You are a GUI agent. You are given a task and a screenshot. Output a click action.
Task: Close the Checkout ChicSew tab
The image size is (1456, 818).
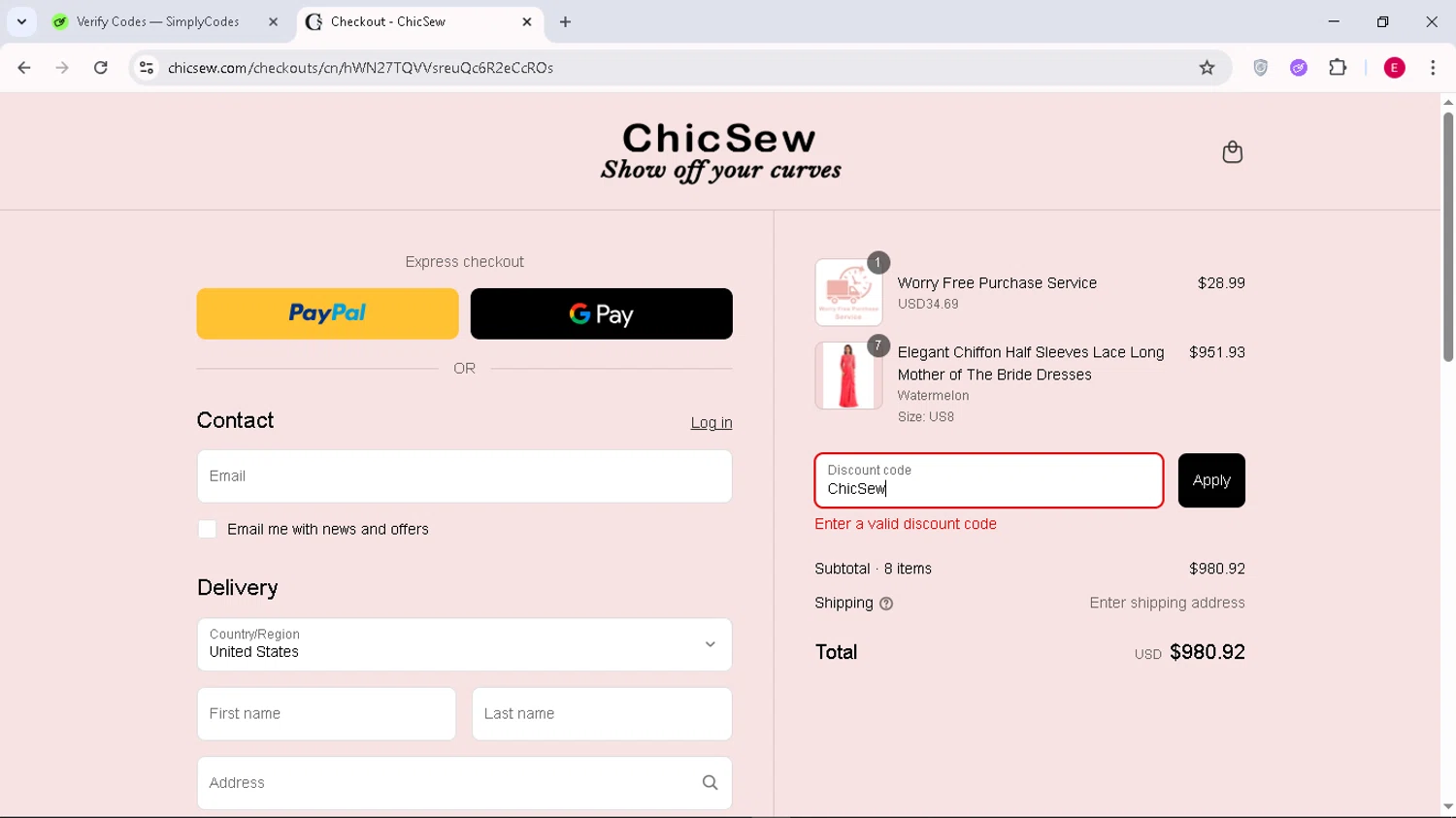click(x=527, y=21)
